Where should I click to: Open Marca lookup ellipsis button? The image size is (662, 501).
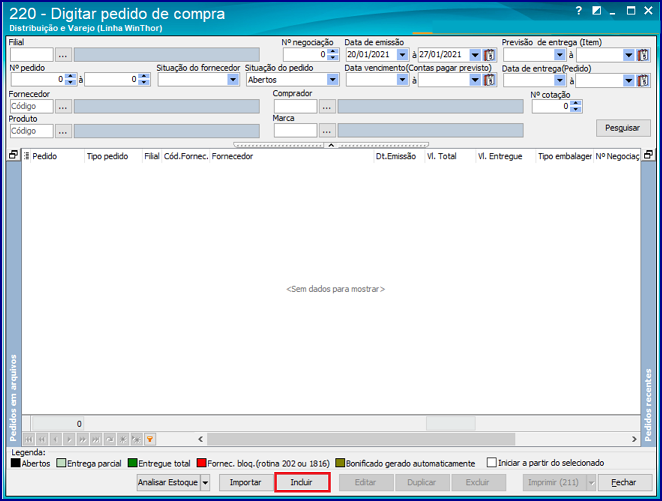pos(327,131)
